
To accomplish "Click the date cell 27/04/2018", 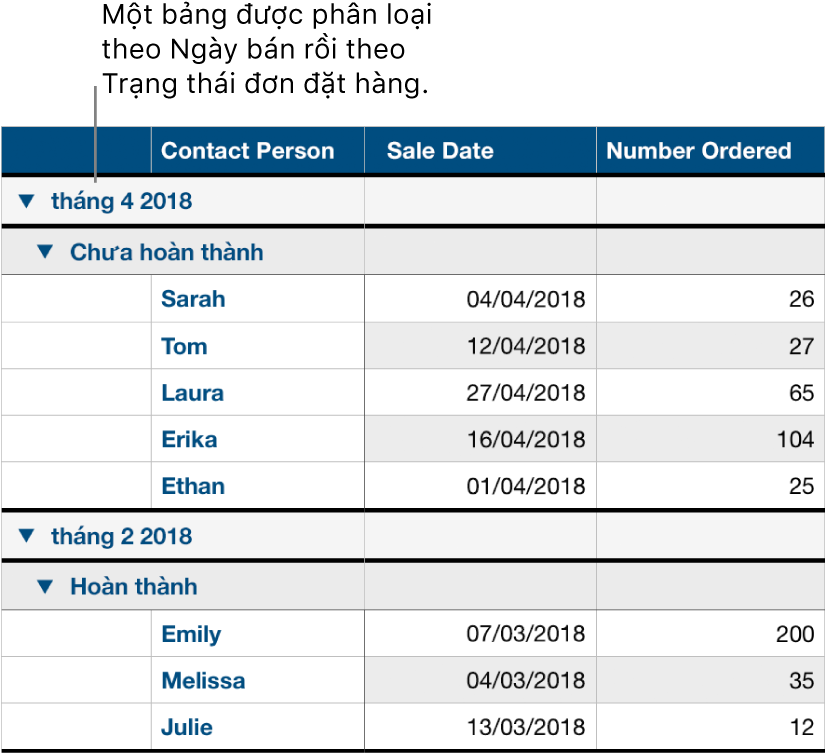I will click(480, 392).
